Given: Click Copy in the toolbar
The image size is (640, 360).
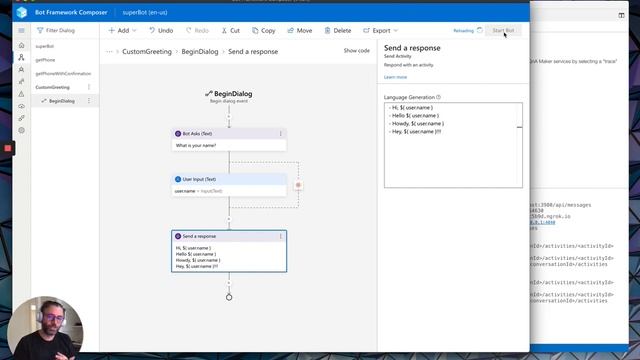Looking at the screenshot, I should click(264, 31).
